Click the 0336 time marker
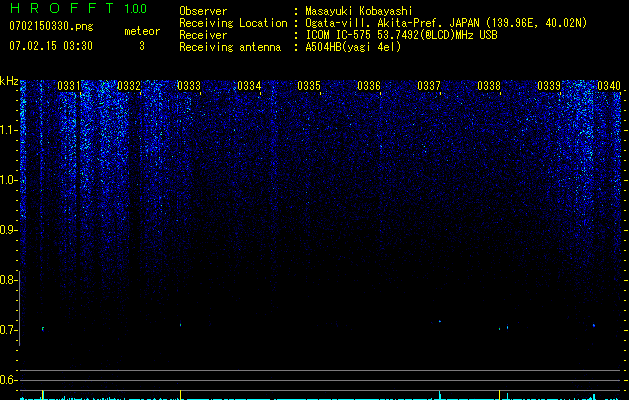The height and width of the screenshot is (400, 629). (369, 86)
